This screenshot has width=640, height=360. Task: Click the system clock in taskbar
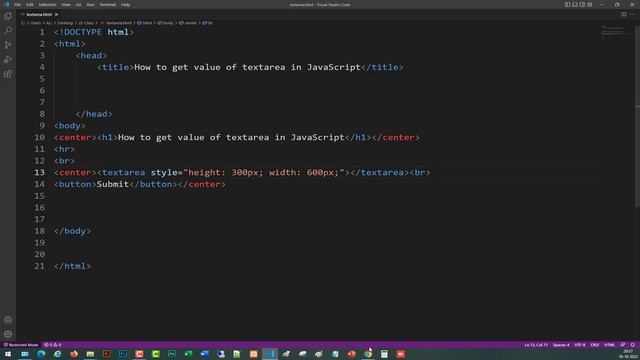[x=628, y=354]
